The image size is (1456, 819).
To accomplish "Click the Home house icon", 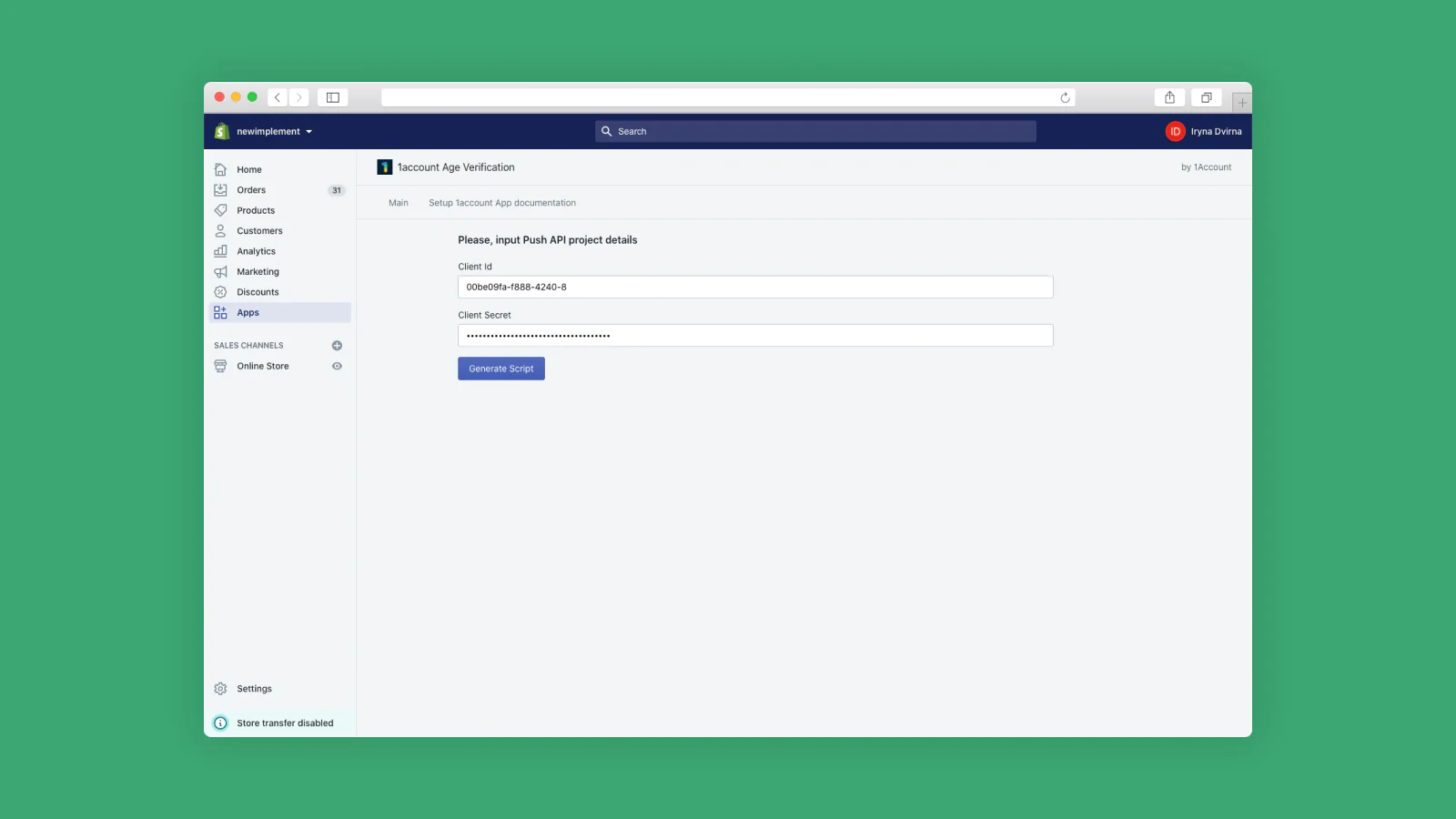I will pos(220,169).
